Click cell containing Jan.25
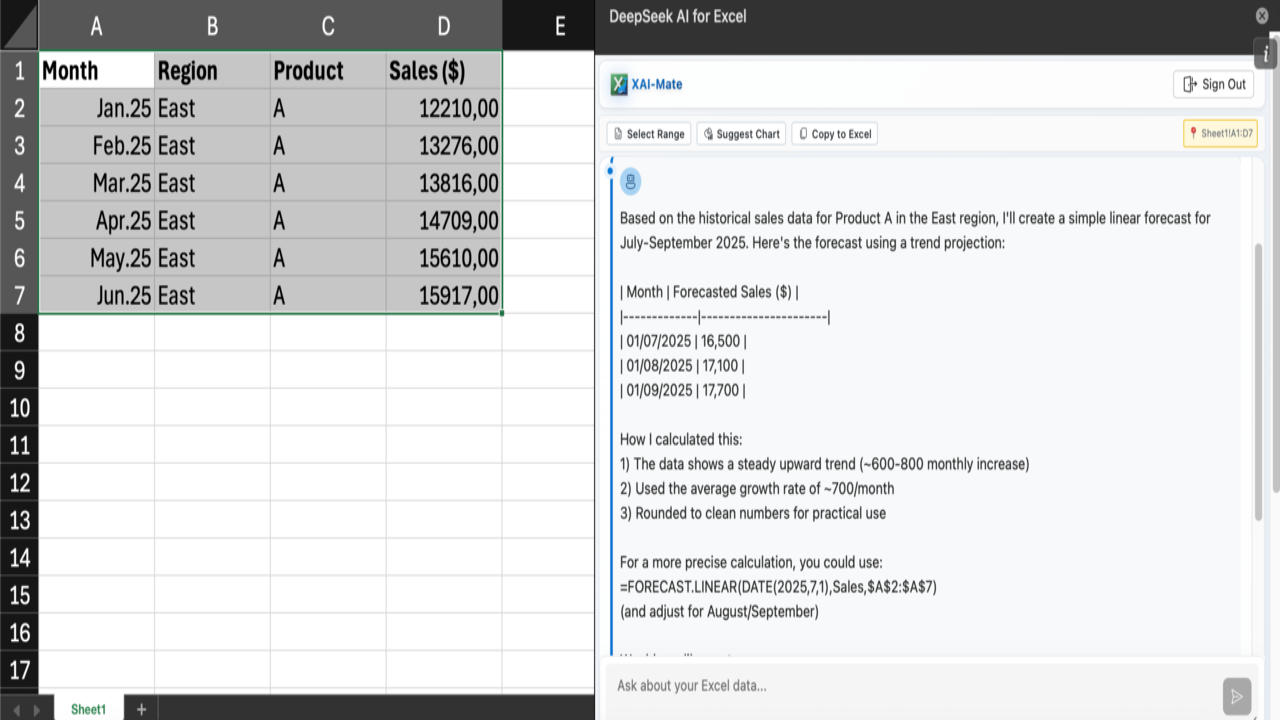1280x720 pixels. pyautogui.click(x=96, y=108)
